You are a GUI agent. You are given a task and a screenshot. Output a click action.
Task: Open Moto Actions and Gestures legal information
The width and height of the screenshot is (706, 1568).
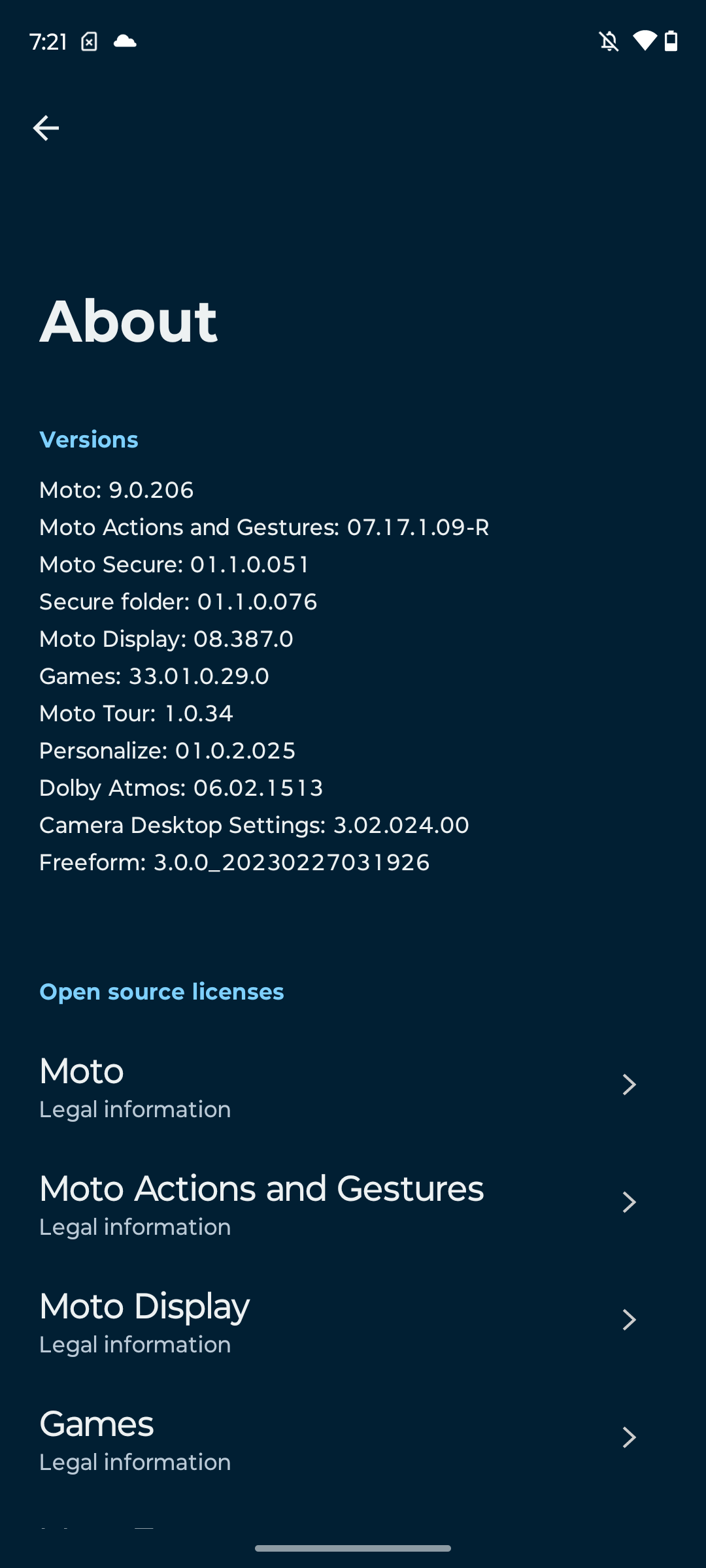click(353, 1202)
